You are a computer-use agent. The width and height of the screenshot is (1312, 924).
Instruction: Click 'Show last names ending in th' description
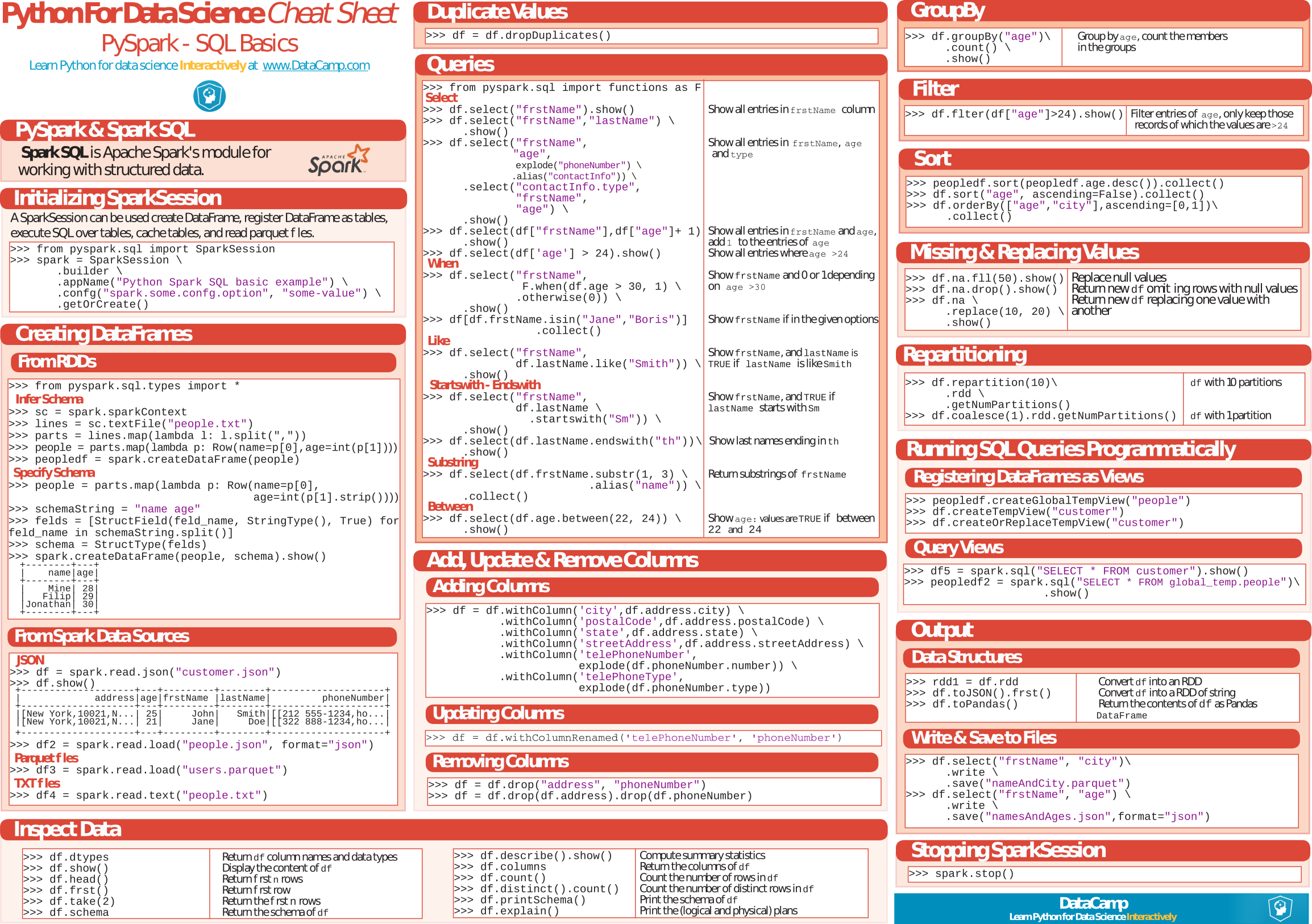(774, 441)
